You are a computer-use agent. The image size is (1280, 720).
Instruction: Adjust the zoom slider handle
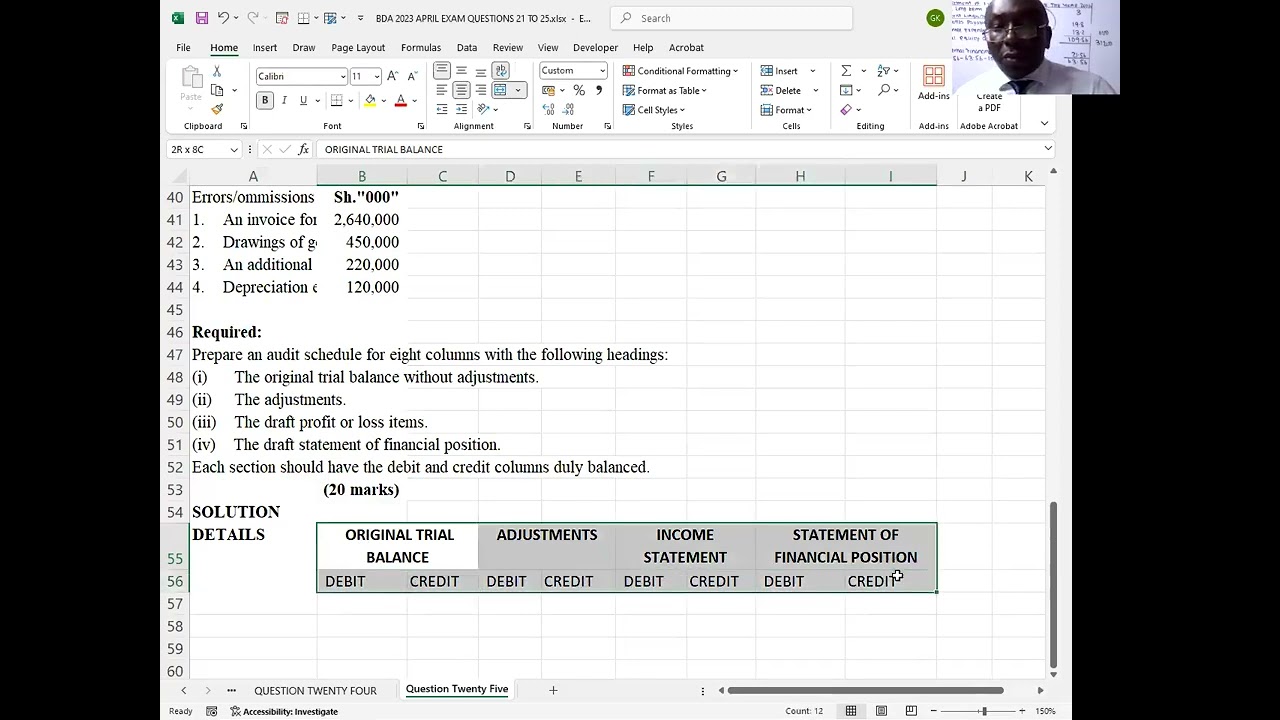(984, 711)
